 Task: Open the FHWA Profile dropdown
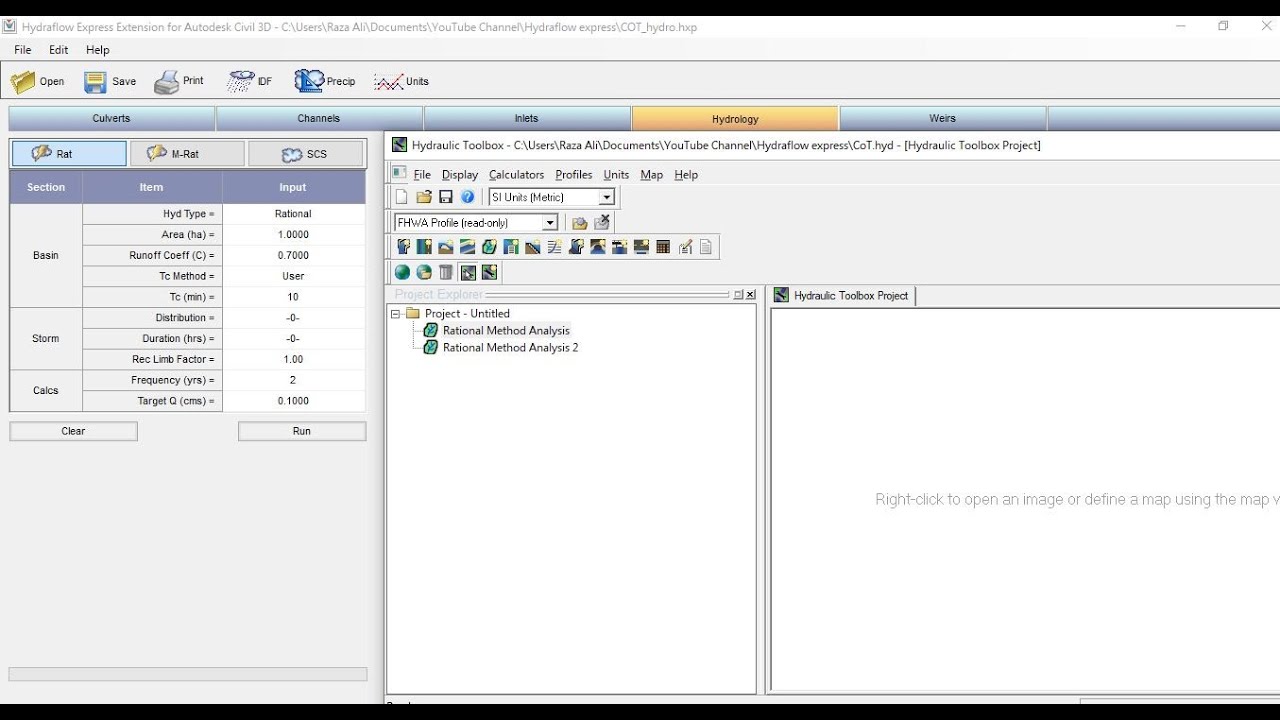(x=550, y=223)
